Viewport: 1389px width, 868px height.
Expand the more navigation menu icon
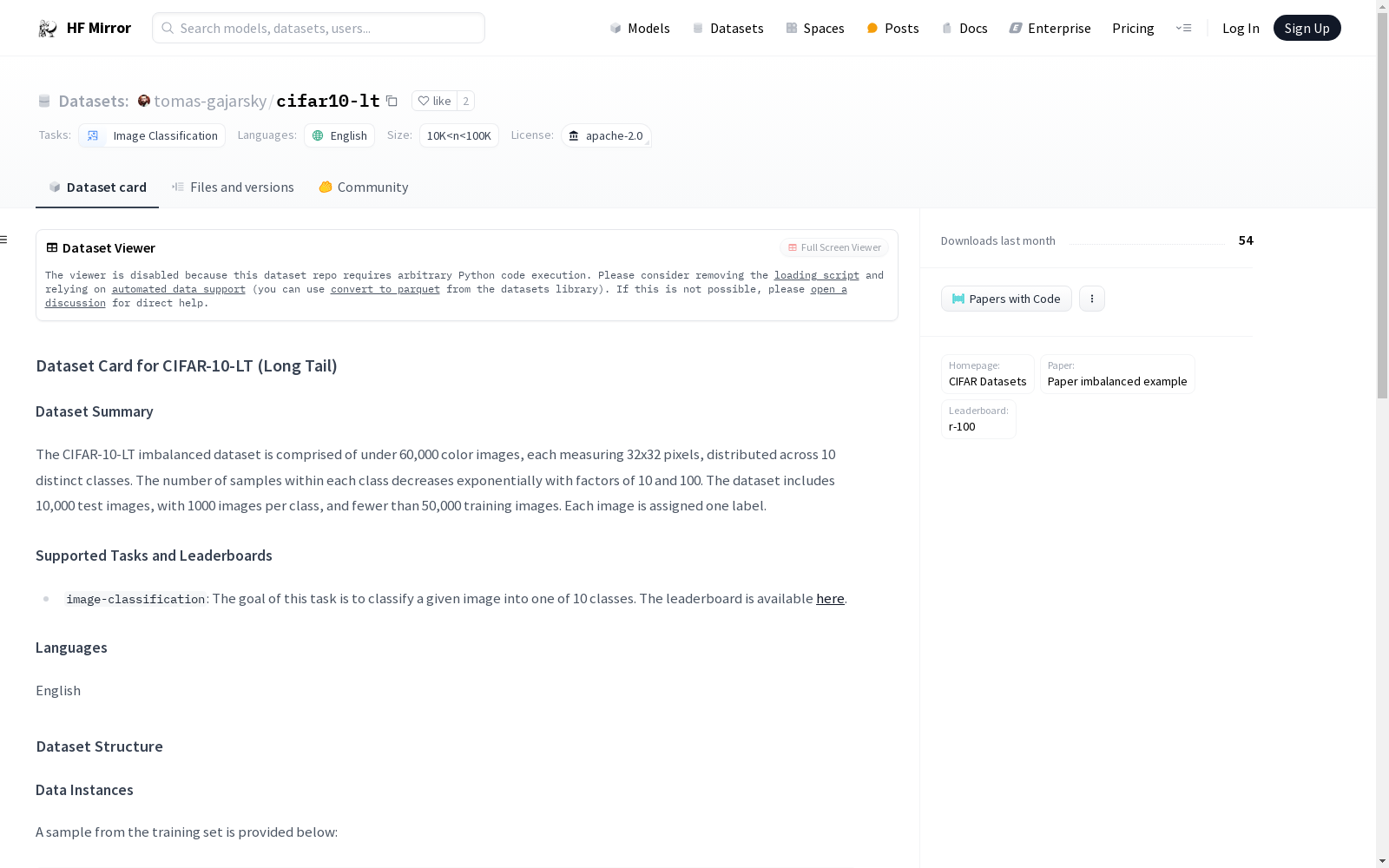coord(1183,28)
